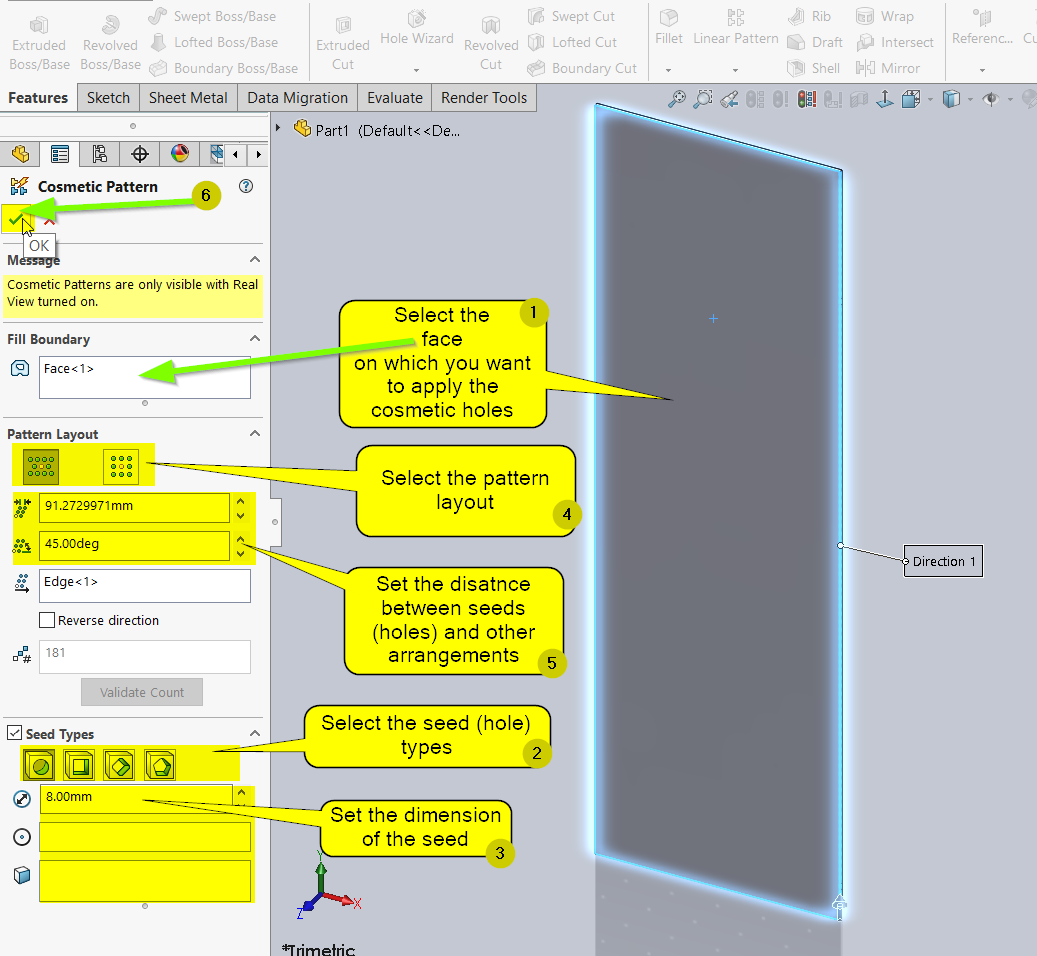
Task: Select the square seed type icon
Action: pos(80,766)
